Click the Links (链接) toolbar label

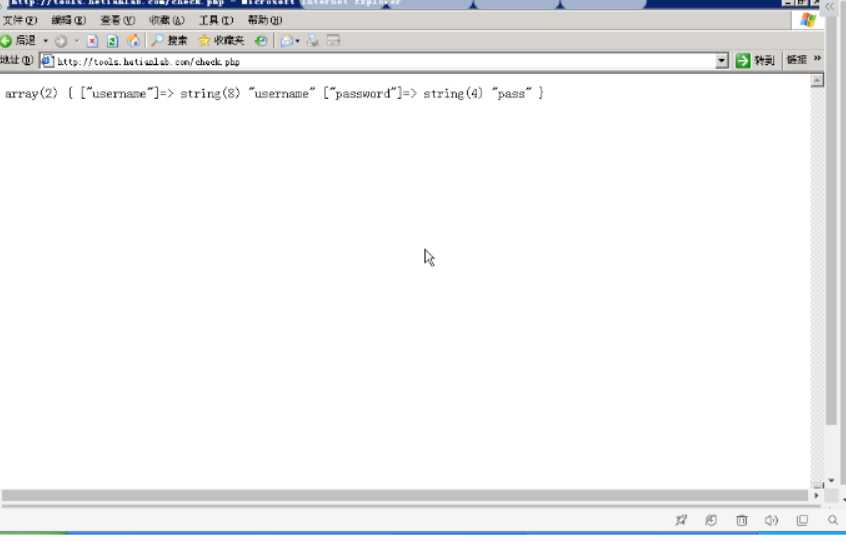click(796, 60)
